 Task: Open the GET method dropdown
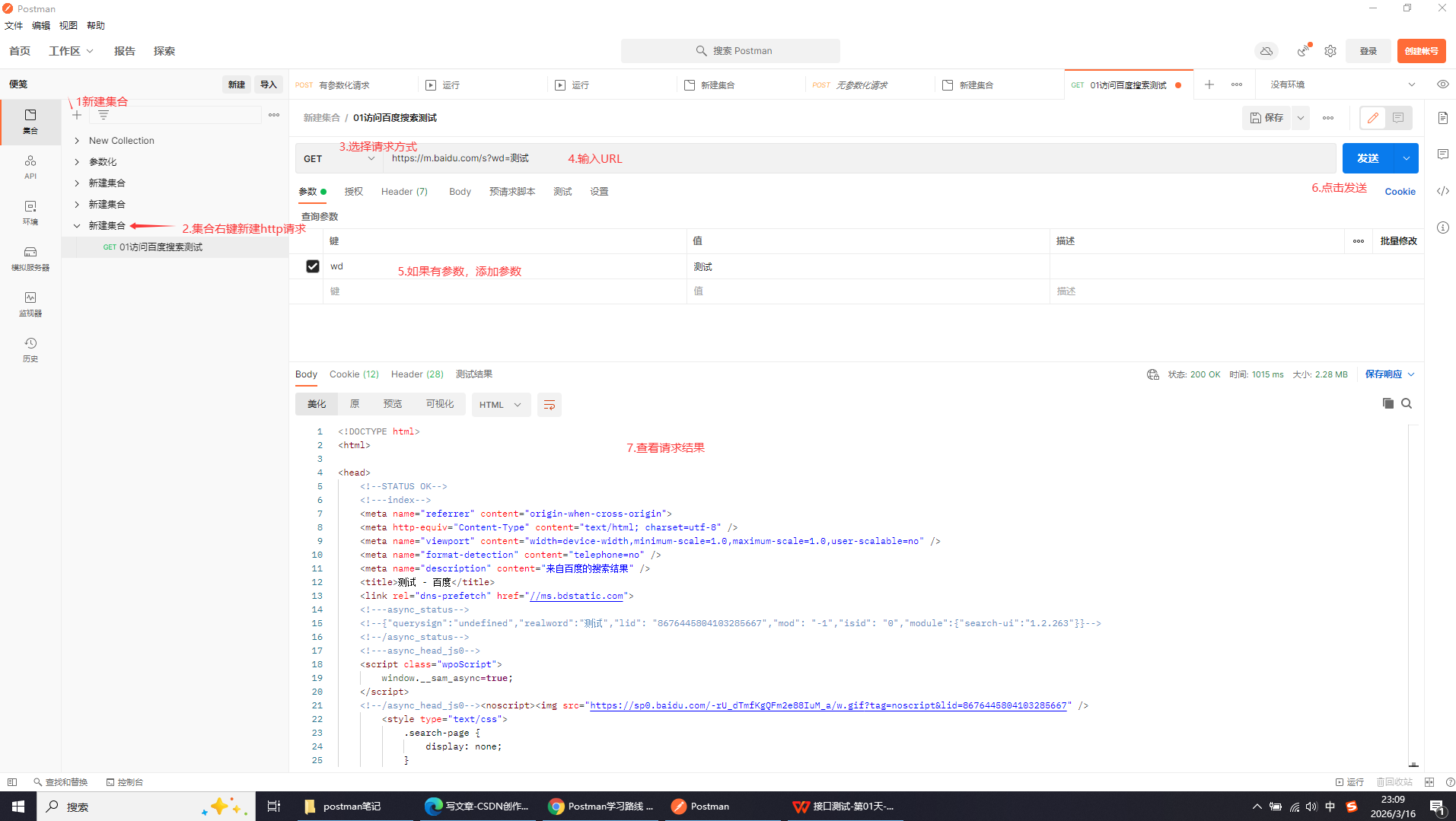339,159
